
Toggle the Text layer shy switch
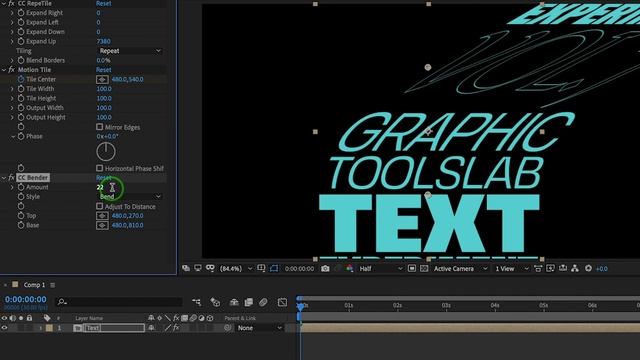click(151, 328)
